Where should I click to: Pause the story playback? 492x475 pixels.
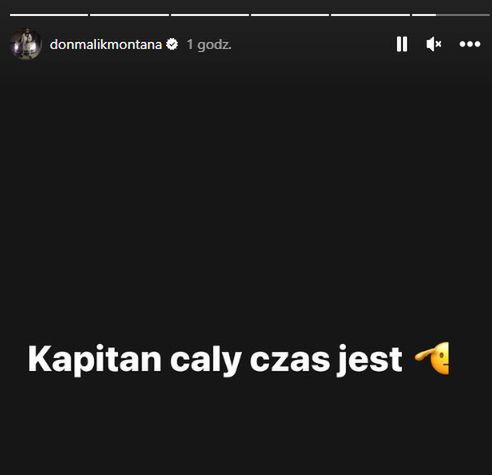tap(402, 44)
